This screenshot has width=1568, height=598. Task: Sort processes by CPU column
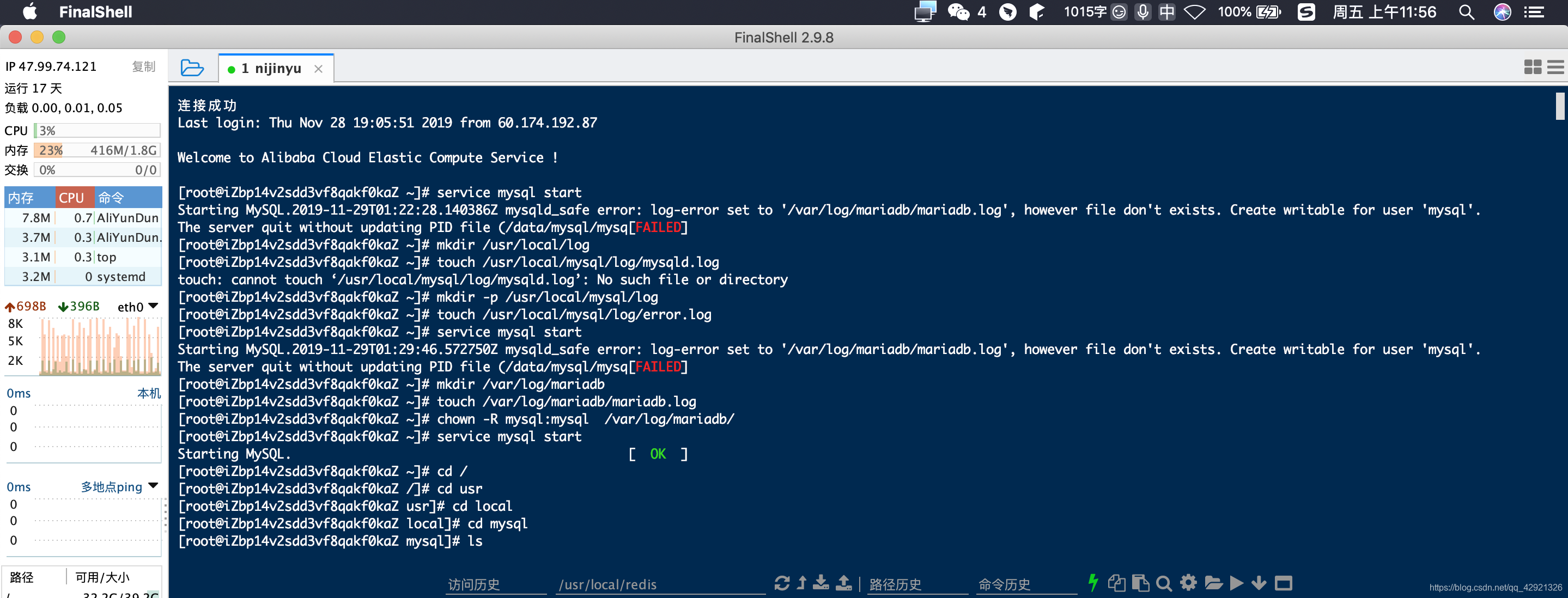click(72, 198)
